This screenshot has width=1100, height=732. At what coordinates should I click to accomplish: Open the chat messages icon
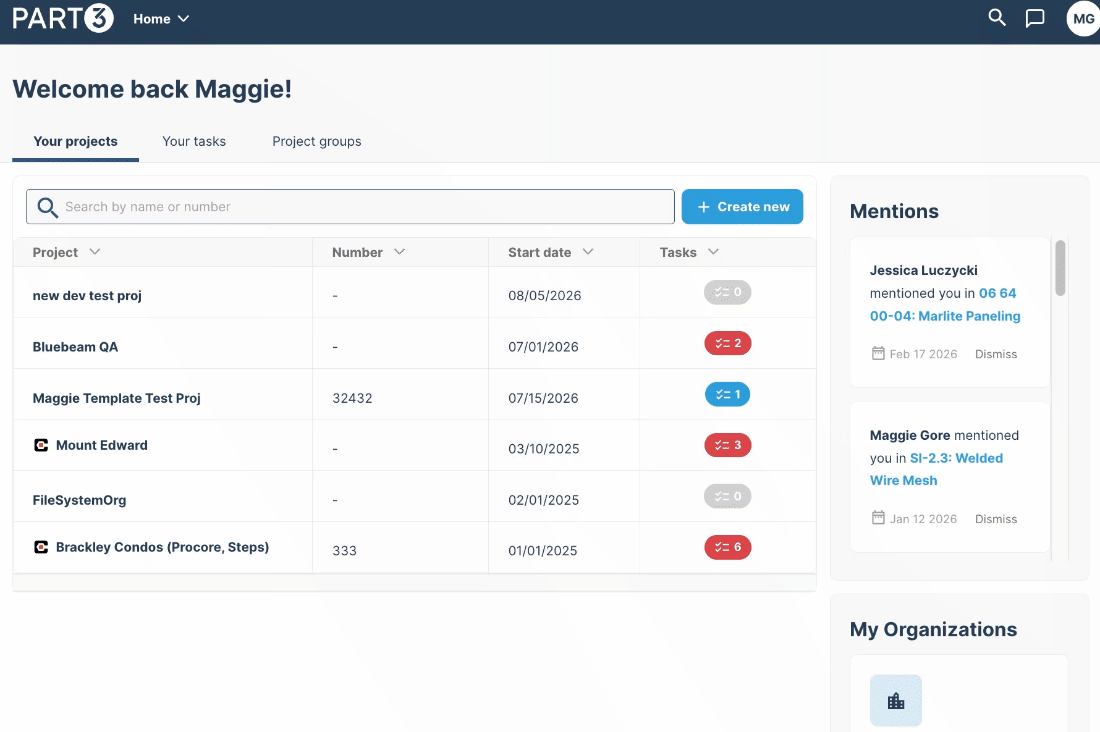pyautogui.click(x=1035, y=18)
